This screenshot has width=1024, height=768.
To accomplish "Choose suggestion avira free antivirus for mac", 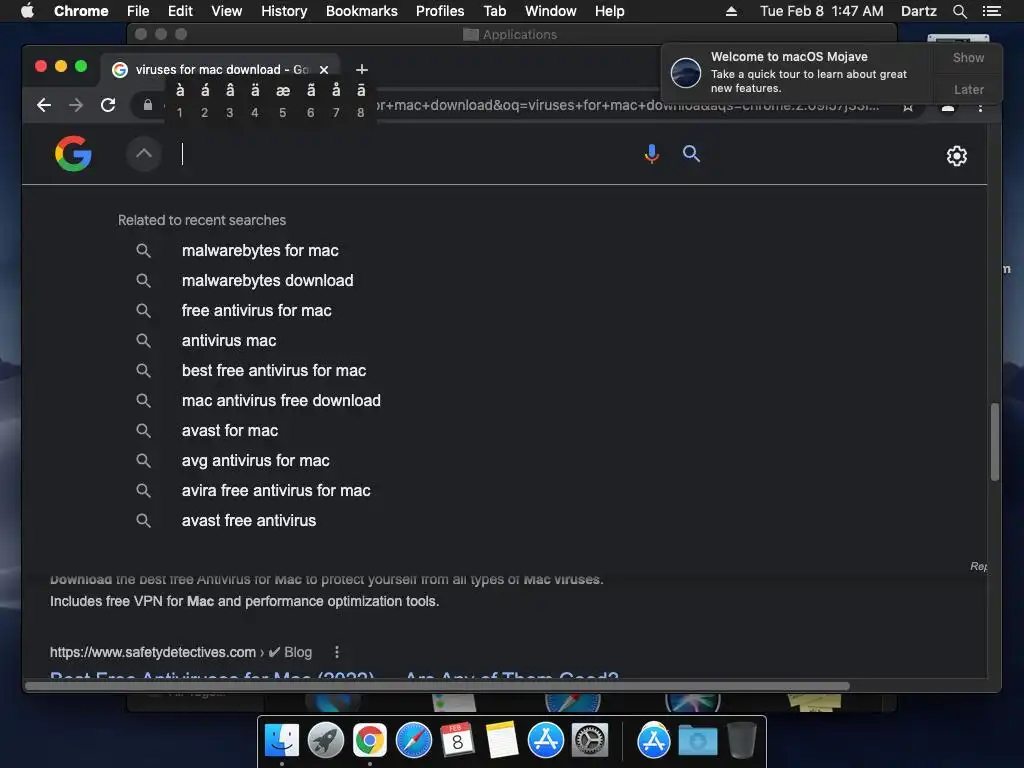I will pyautogui.click(x=276, y=491).
